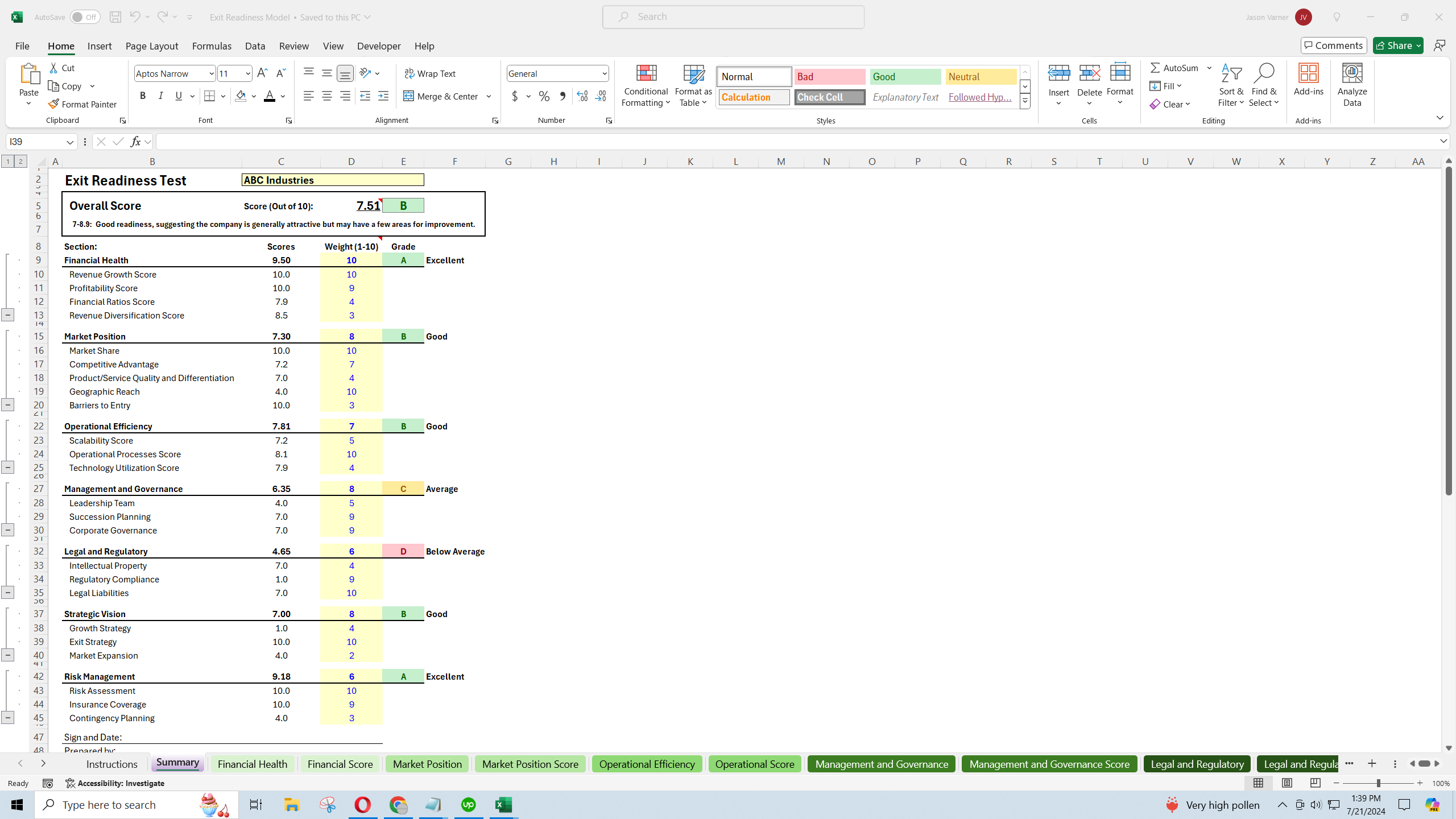Open the General number format dropdown
Image resolution: width=1456 pixels, height=819 pixels.
coord(604,73)
